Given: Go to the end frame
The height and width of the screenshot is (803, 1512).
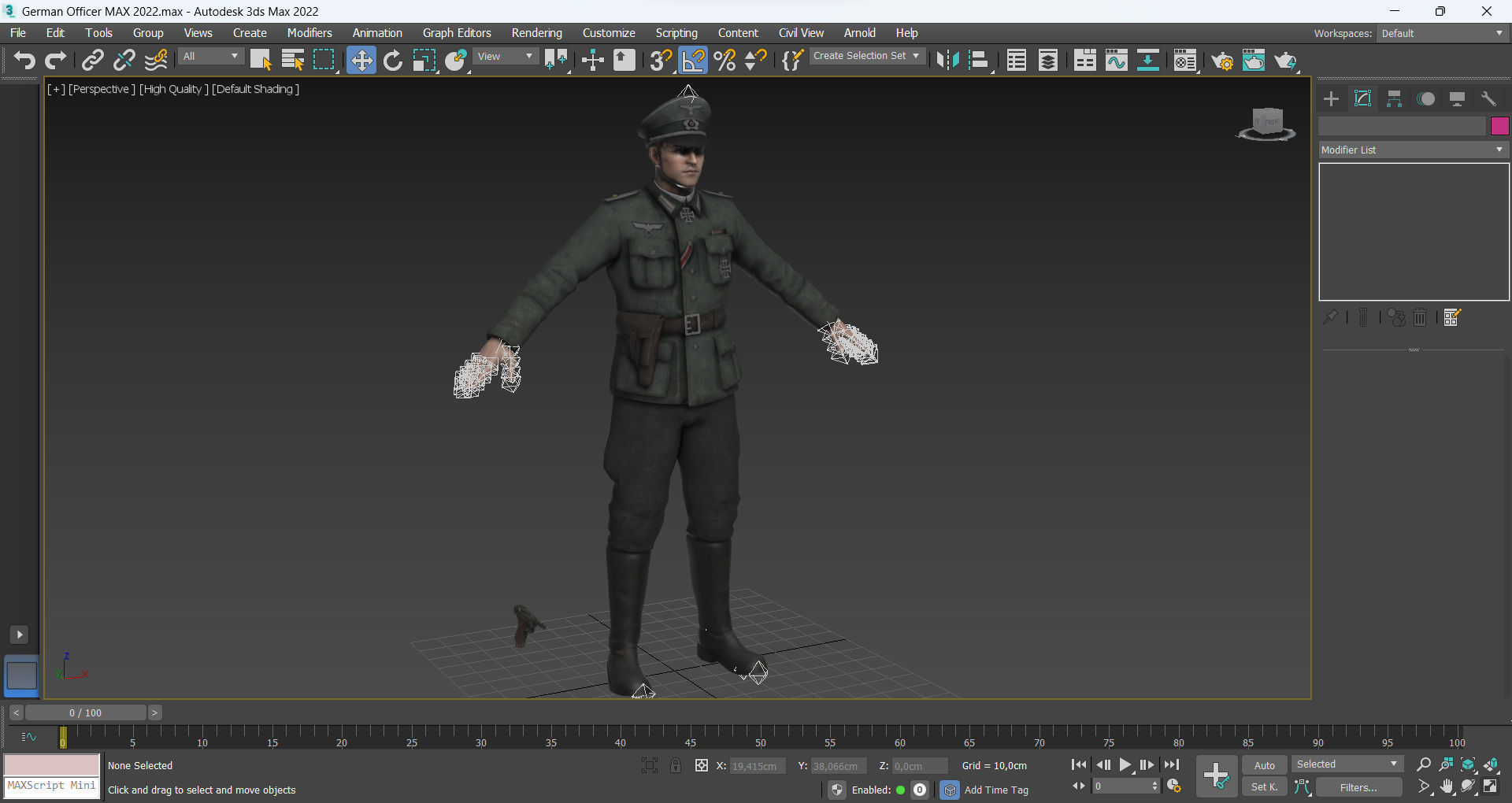Looking at the screenshot, I should 1172,764.
